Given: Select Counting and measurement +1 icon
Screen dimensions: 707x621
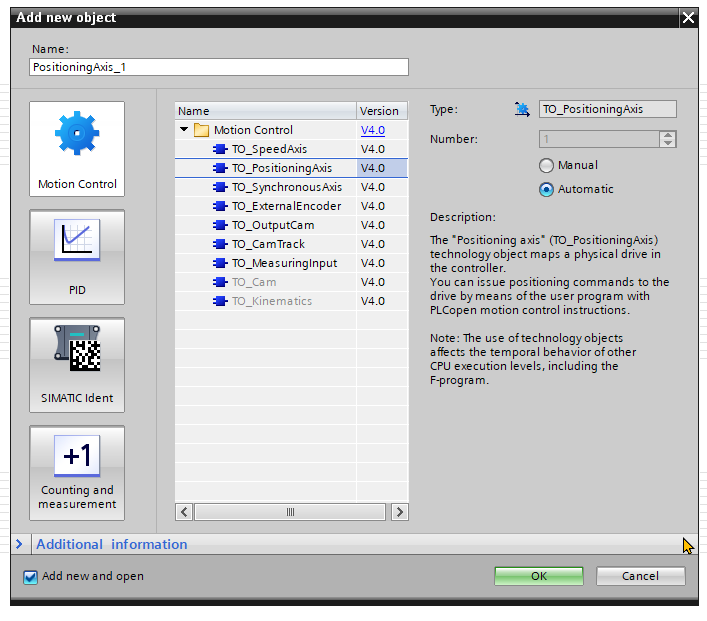Looking at the screenshot, I should point(77,455).
